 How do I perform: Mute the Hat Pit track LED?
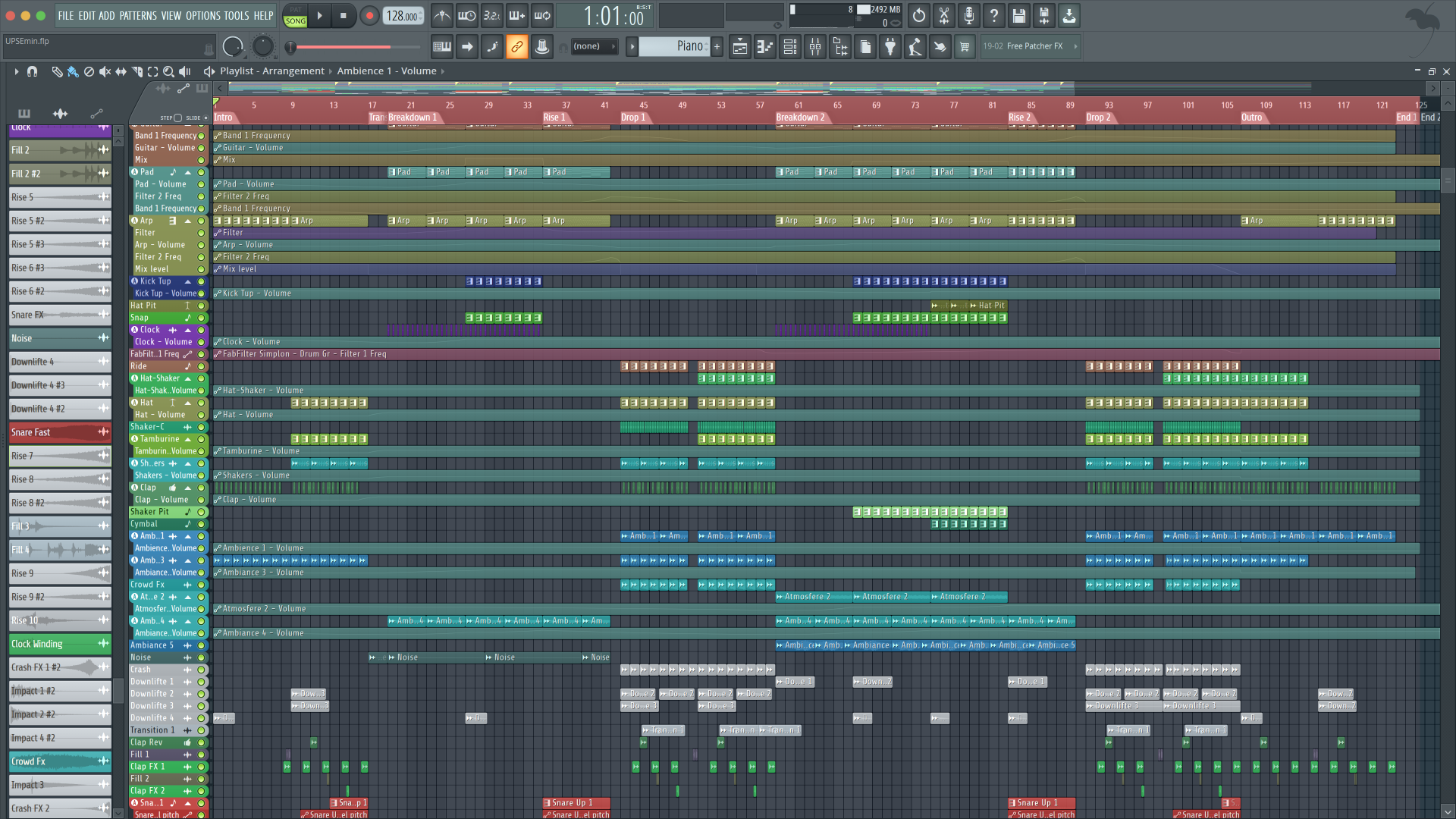(x=202, y=306)
